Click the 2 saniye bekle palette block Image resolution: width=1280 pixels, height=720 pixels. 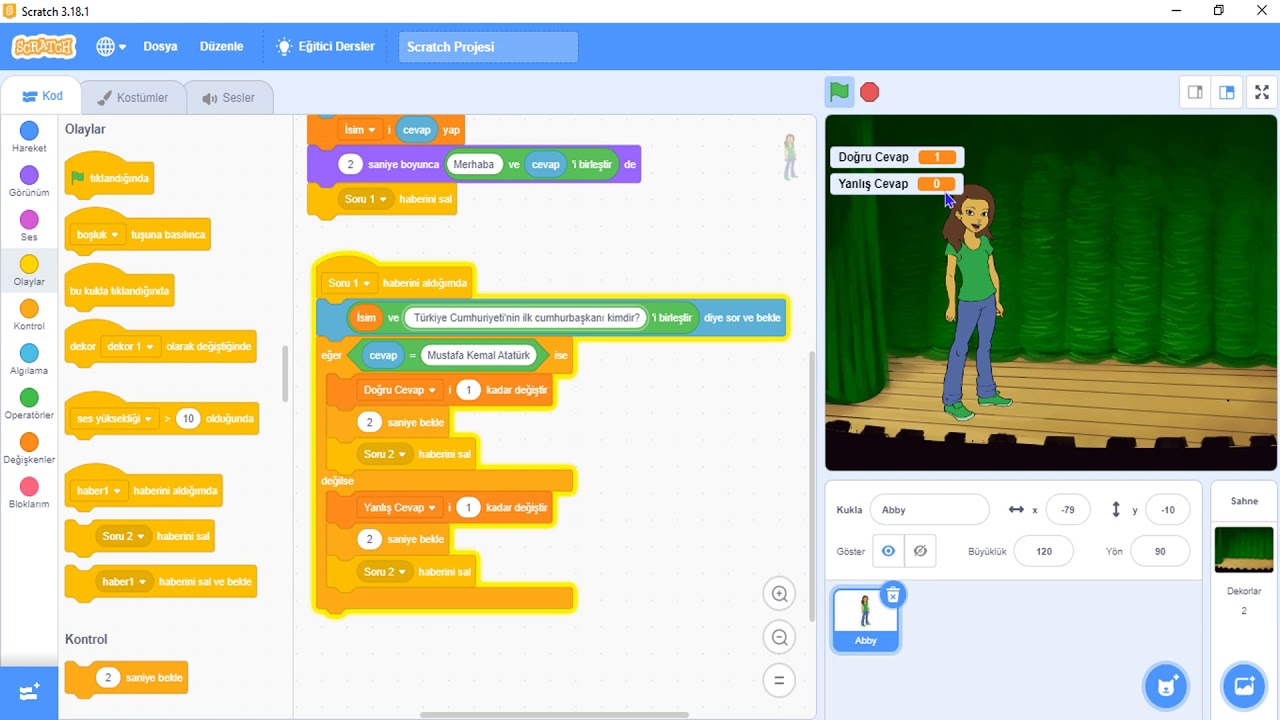(125, 677)
